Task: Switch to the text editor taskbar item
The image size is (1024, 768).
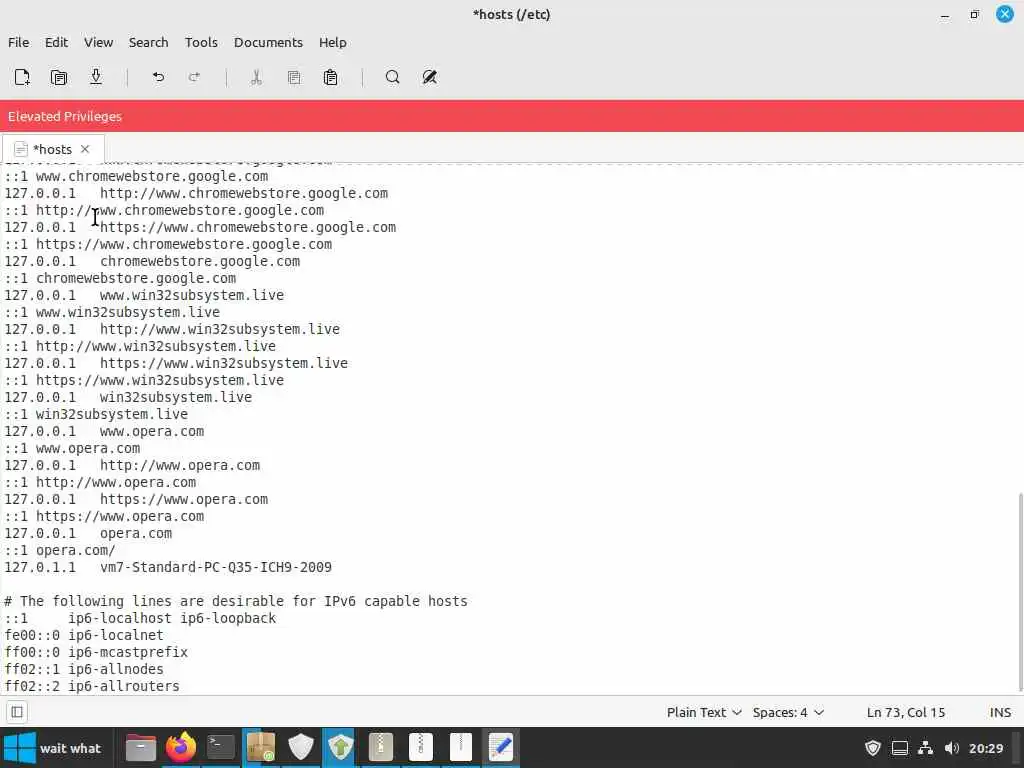Action: pyautogui.click(x=500, y=747)
